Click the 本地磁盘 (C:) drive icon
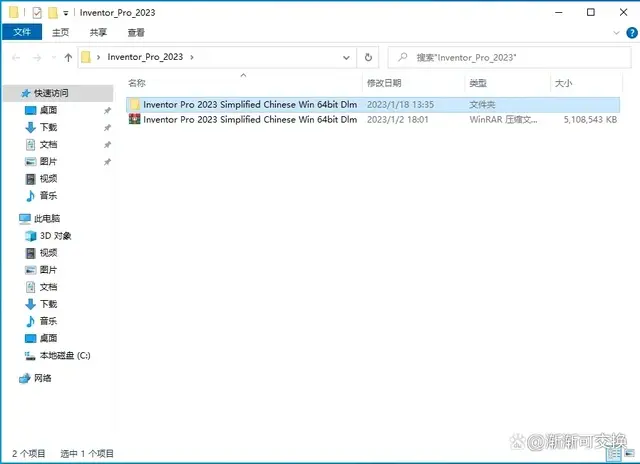The image size is (640, 464). [x=30, y=356]
